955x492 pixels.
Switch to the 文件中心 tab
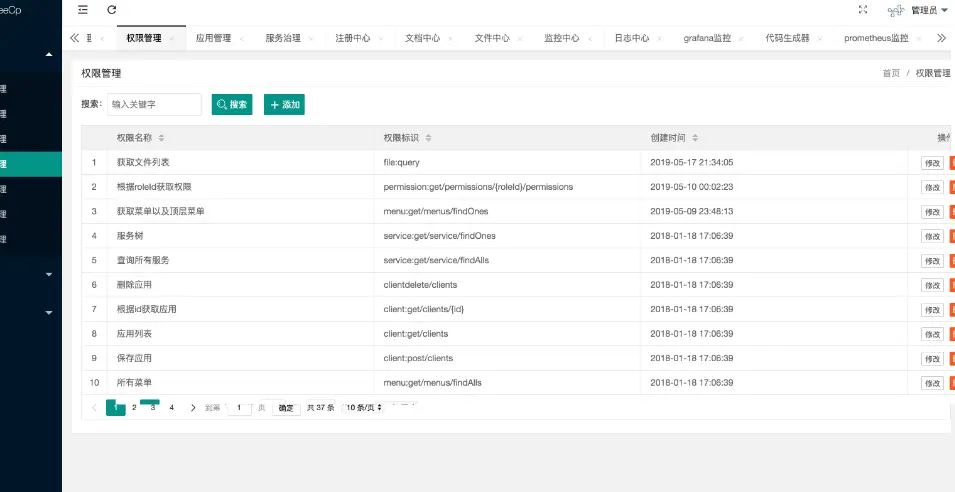(x=492, y=38)
